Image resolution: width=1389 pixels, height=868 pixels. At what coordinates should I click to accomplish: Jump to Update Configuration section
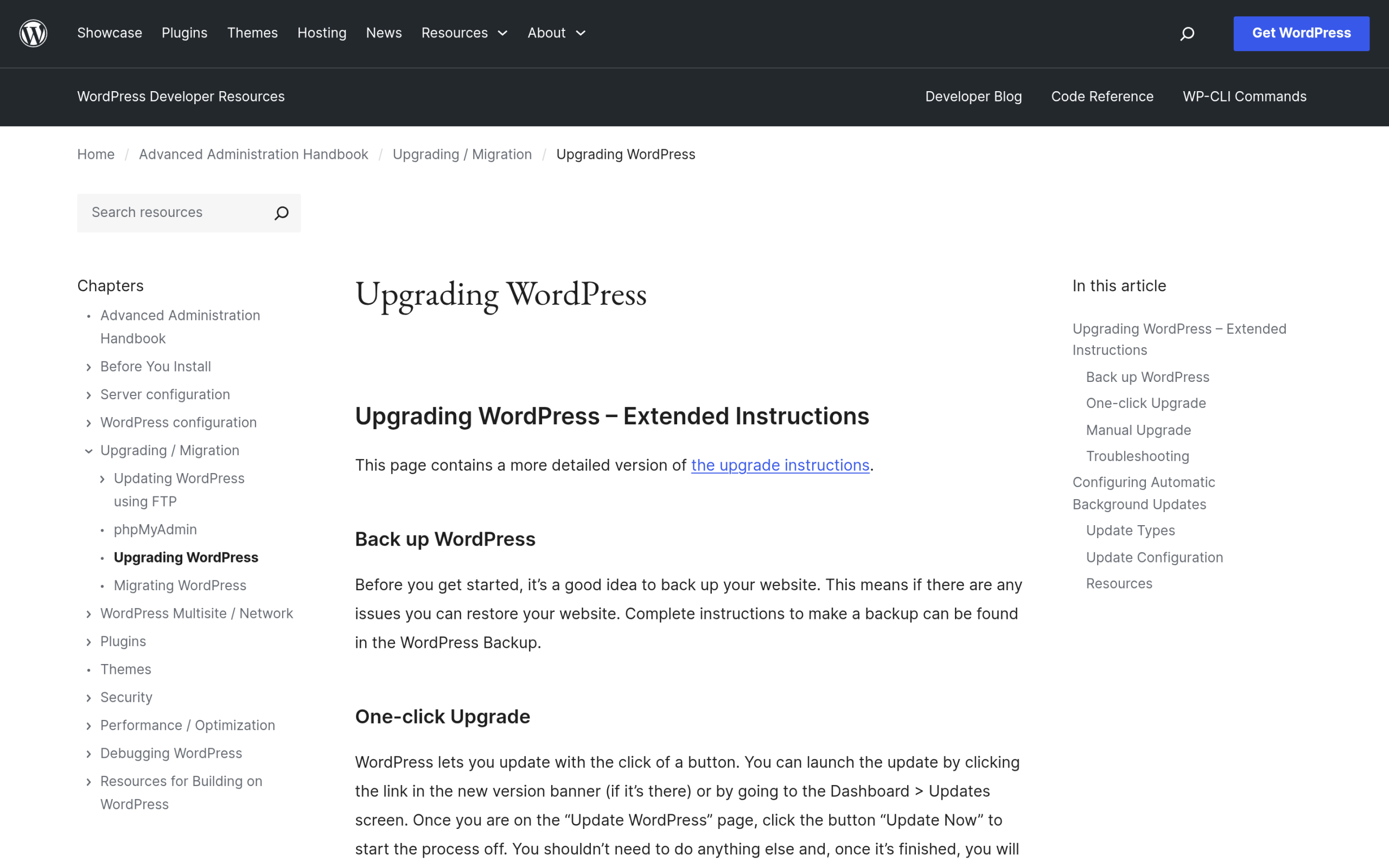(x=1154, y=558)
